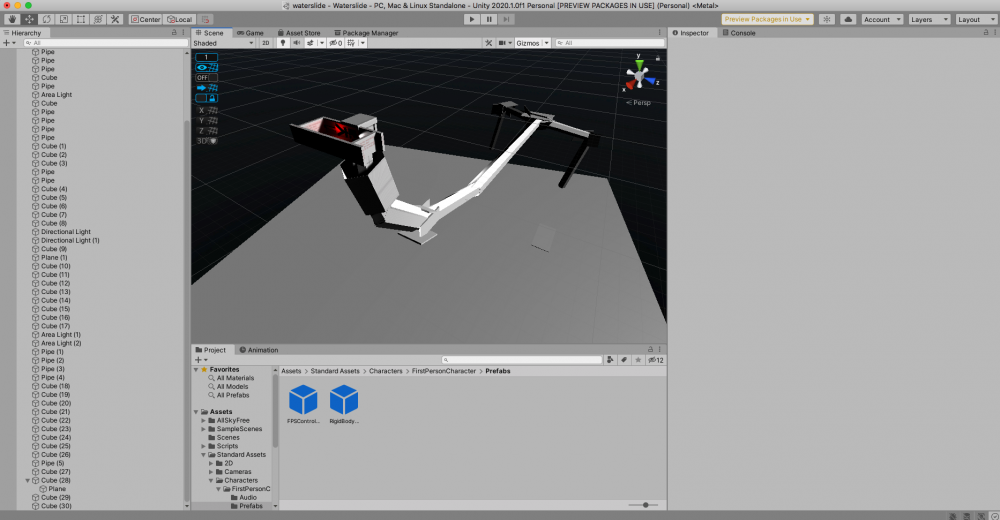Toggle scene grid visibility icon
The width and height of the screenshot is (1000, 520).
click(x=351, y=43)
